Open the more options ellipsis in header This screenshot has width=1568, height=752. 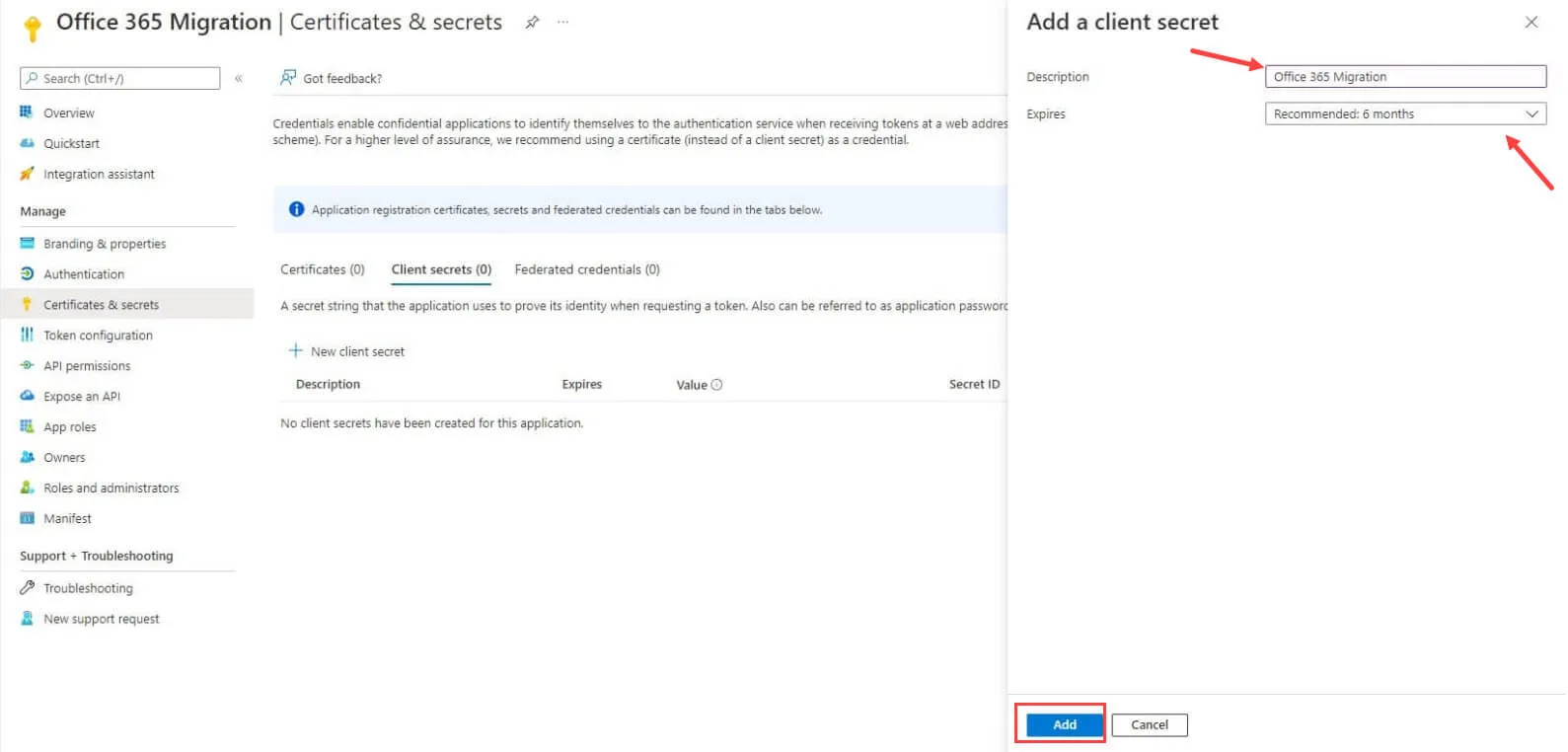pyautogui.click(x=562, y=22)
